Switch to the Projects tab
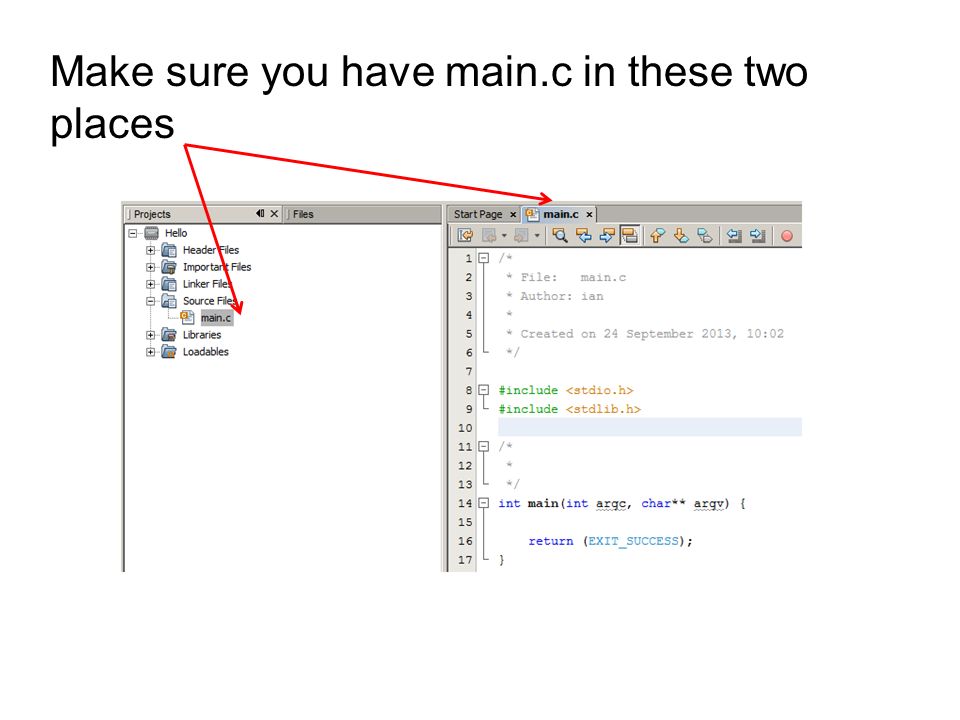Screen dimensions: 960x720 point(152,214)
